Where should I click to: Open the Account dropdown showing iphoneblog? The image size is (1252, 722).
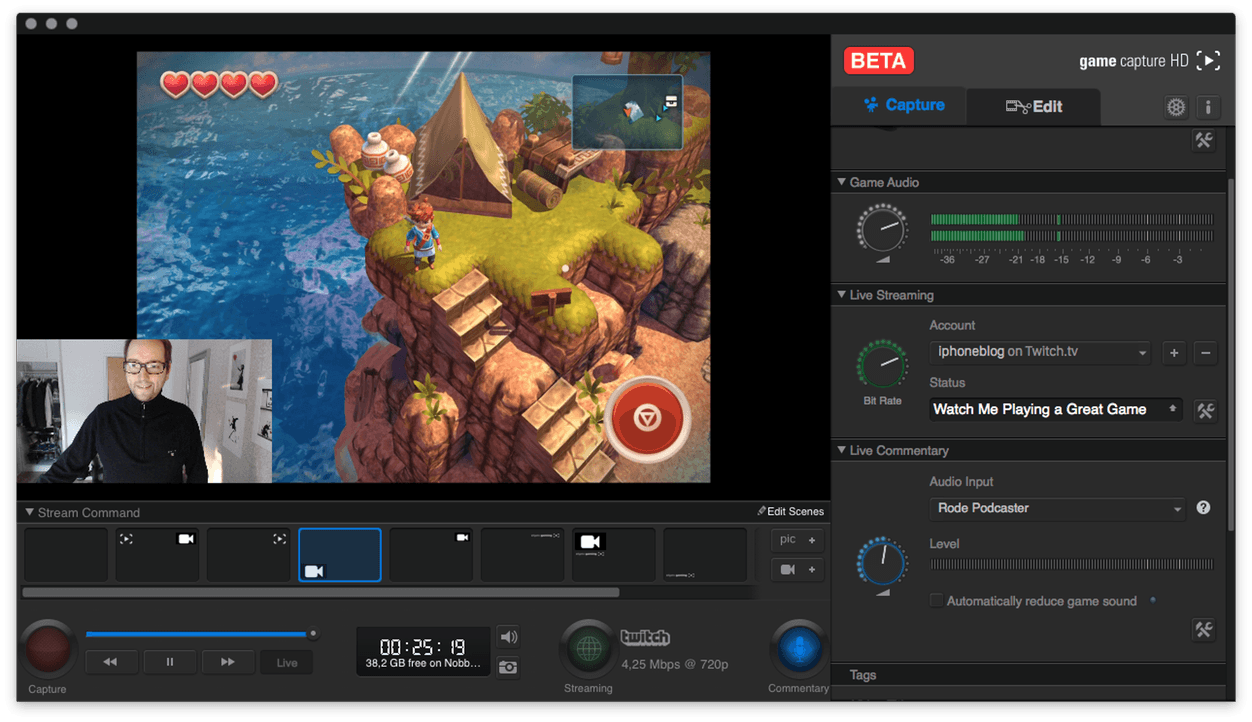click(x=1041, y=352)
